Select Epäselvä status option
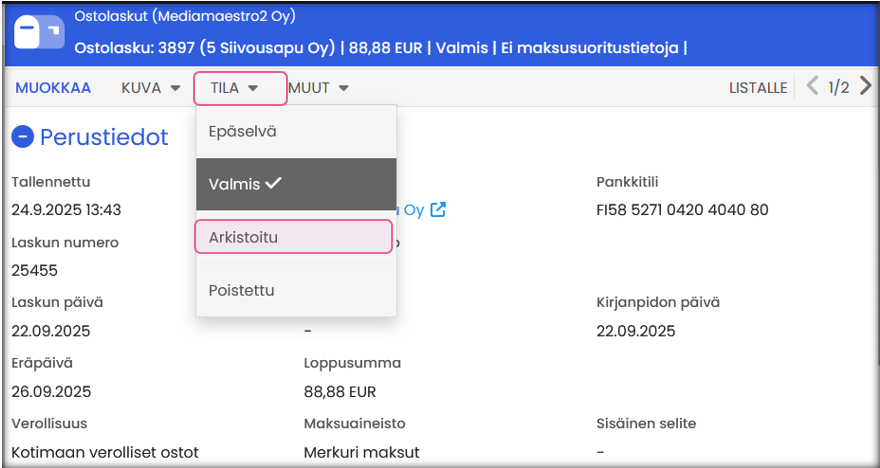Viewport: 880px width, 468px height. point(243,131)
